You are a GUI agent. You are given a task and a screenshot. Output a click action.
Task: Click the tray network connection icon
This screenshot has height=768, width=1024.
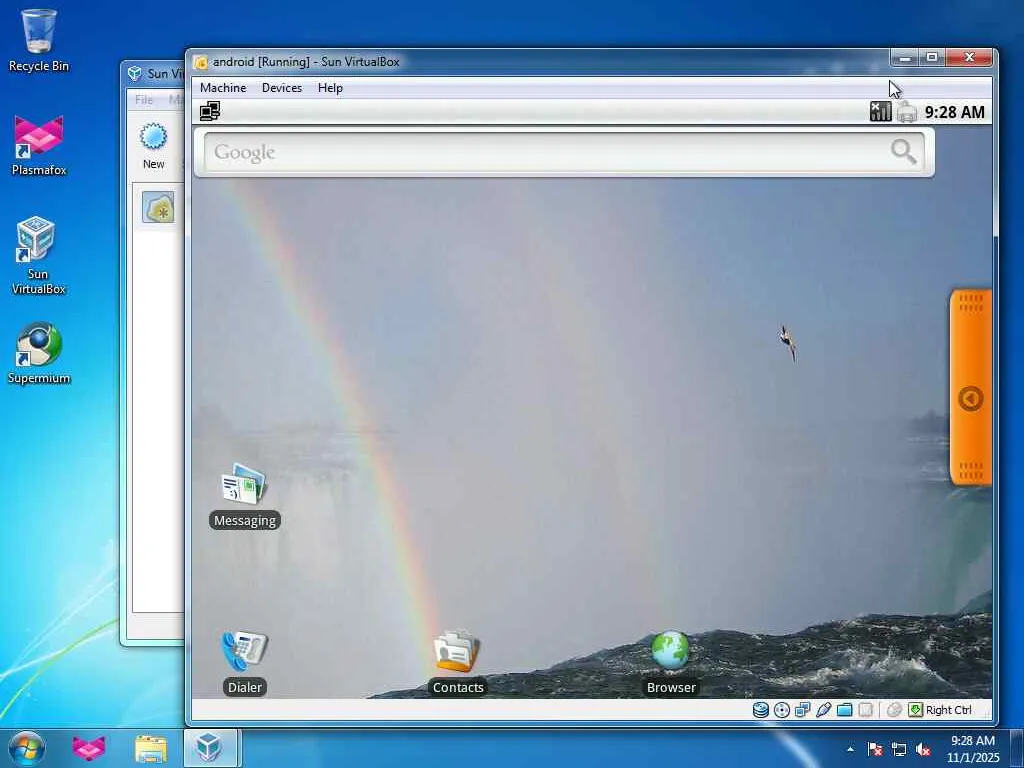(899, 749)
